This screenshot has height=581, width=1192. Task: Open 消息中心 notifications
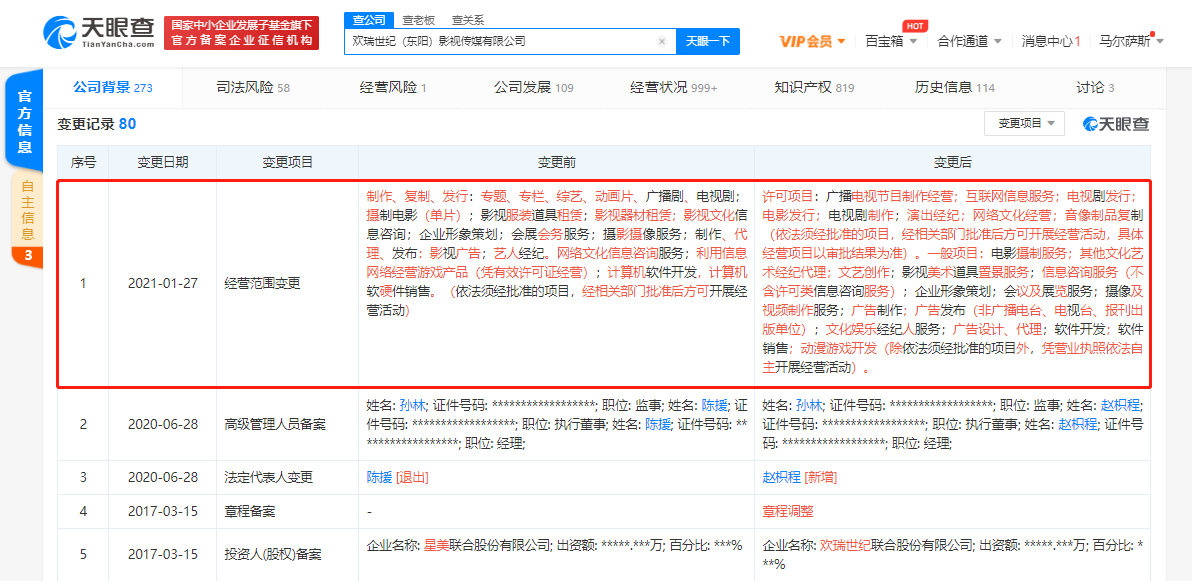click(1051, 41)
